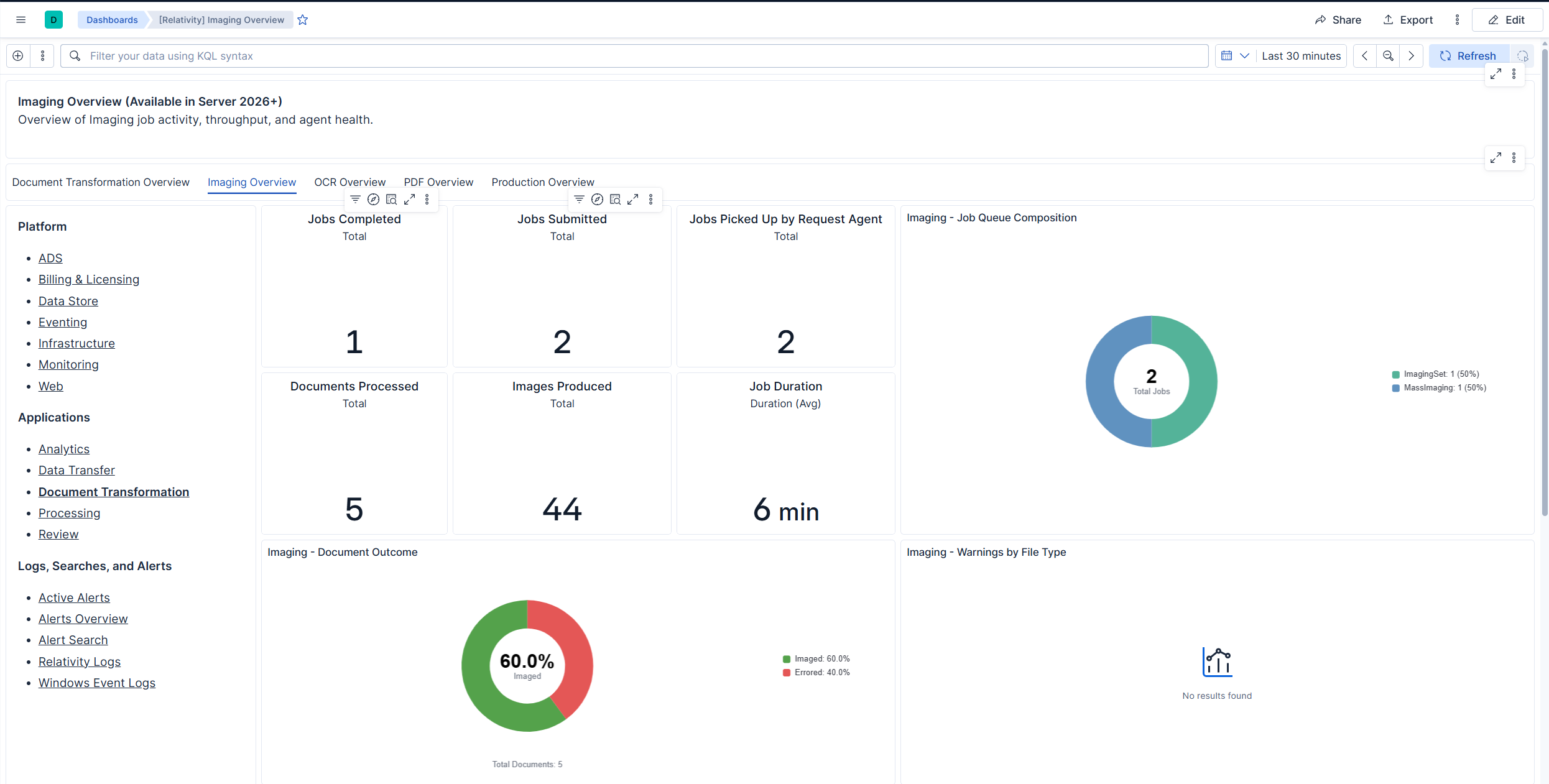Maximize the Jobs Submitted panel
This screenshot has width=1549, height=784.
pos(633,200)
